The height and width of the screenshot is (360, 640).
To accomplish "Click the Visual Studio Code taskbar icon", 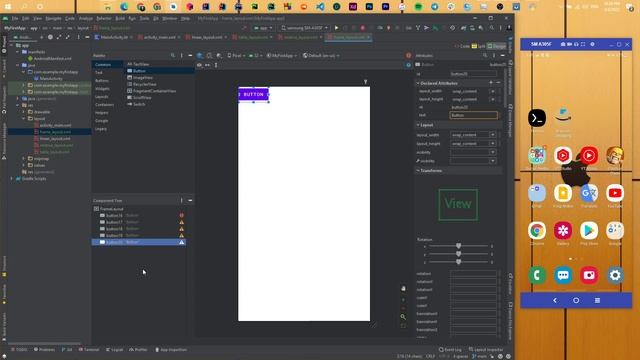I will pos(320,7).
